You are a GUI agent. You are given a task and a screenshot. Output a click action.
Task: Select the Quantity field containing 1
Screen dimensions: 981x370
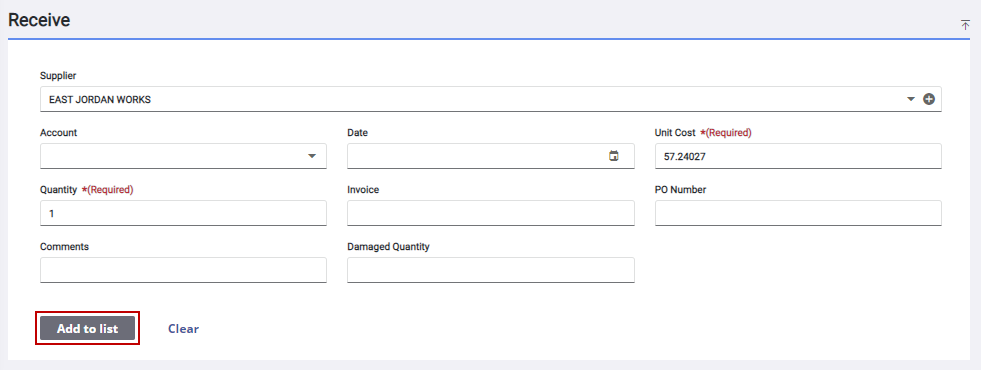pyautogui.click(x=183, y=213)
